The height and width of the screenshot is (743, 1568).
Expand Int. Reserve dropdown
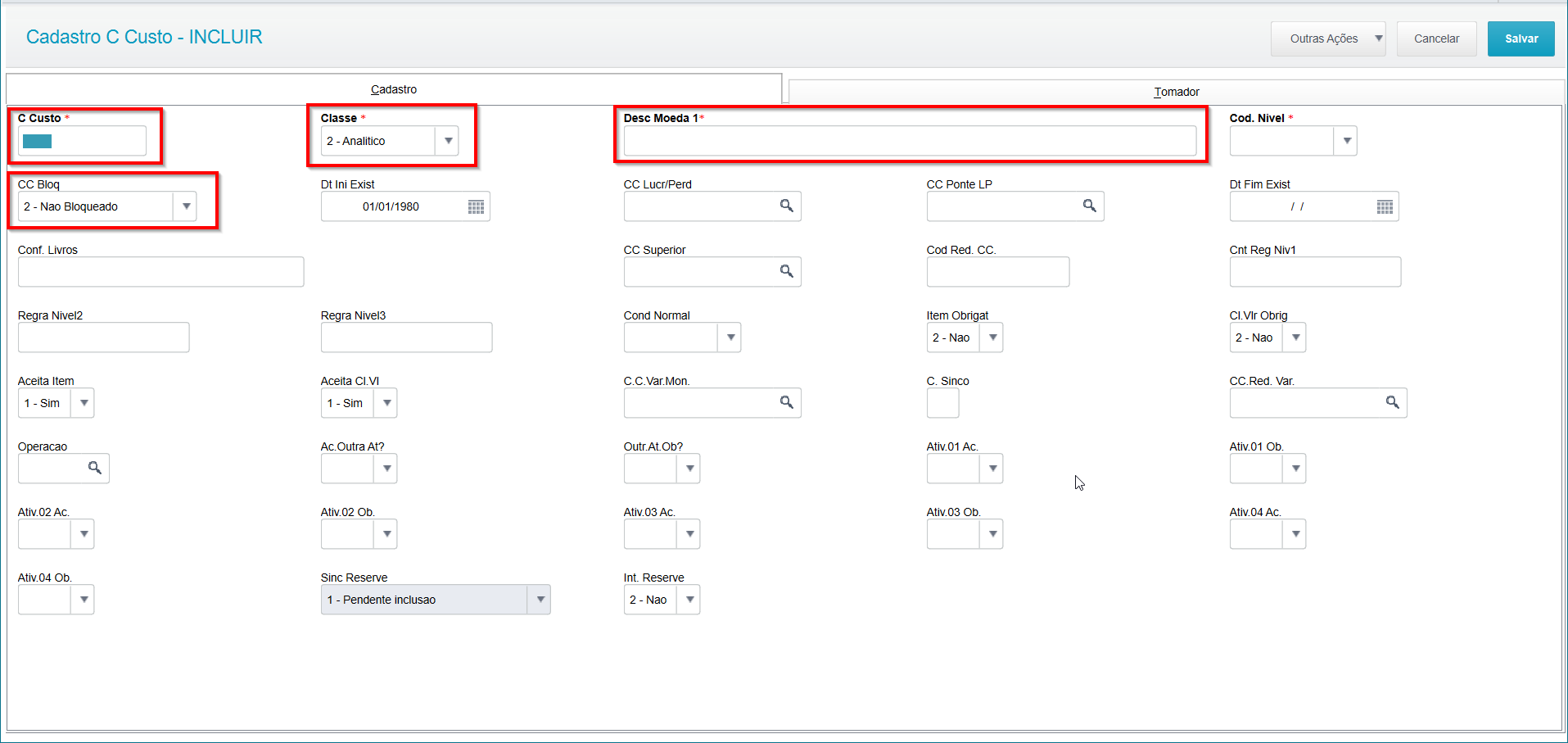(x=689, y=600)
